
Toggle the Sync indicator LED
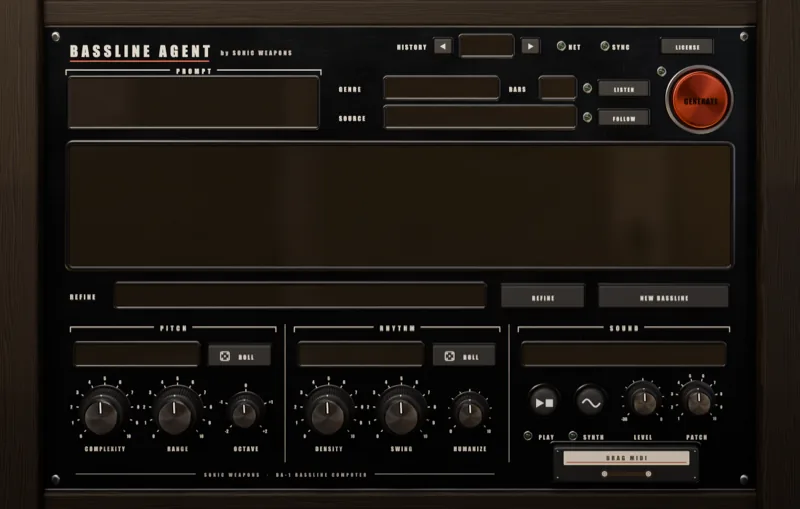click(x=605, y=46)
